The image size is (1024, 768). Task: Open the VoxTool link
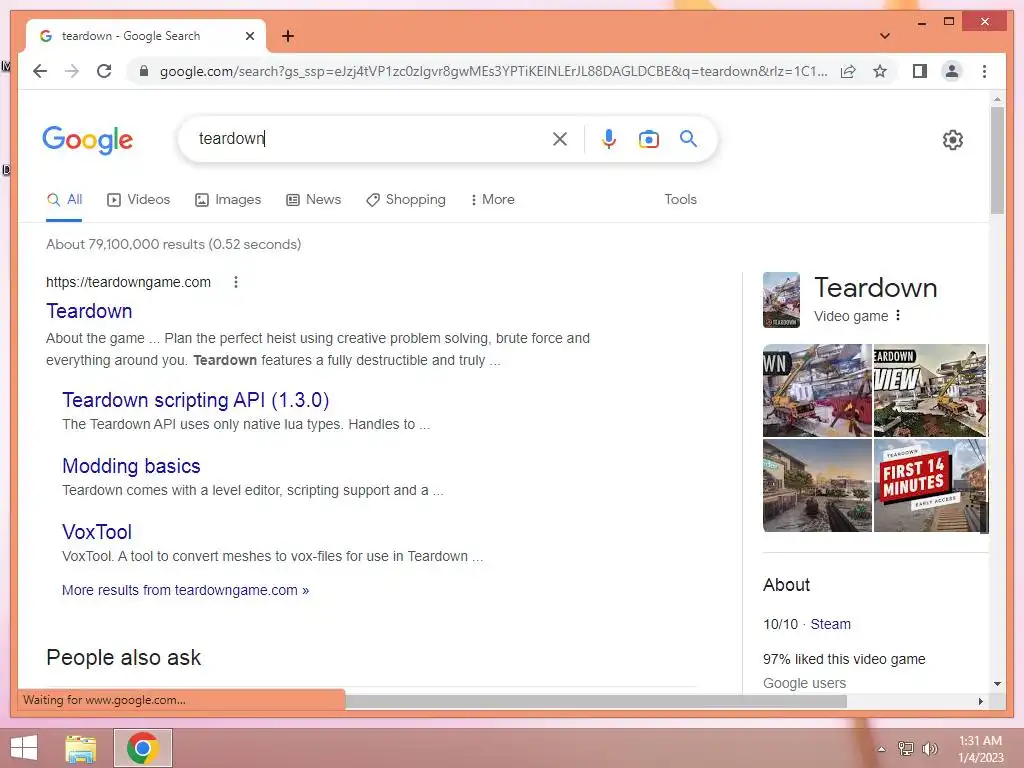pyautogui.click(x=97, y=532)
